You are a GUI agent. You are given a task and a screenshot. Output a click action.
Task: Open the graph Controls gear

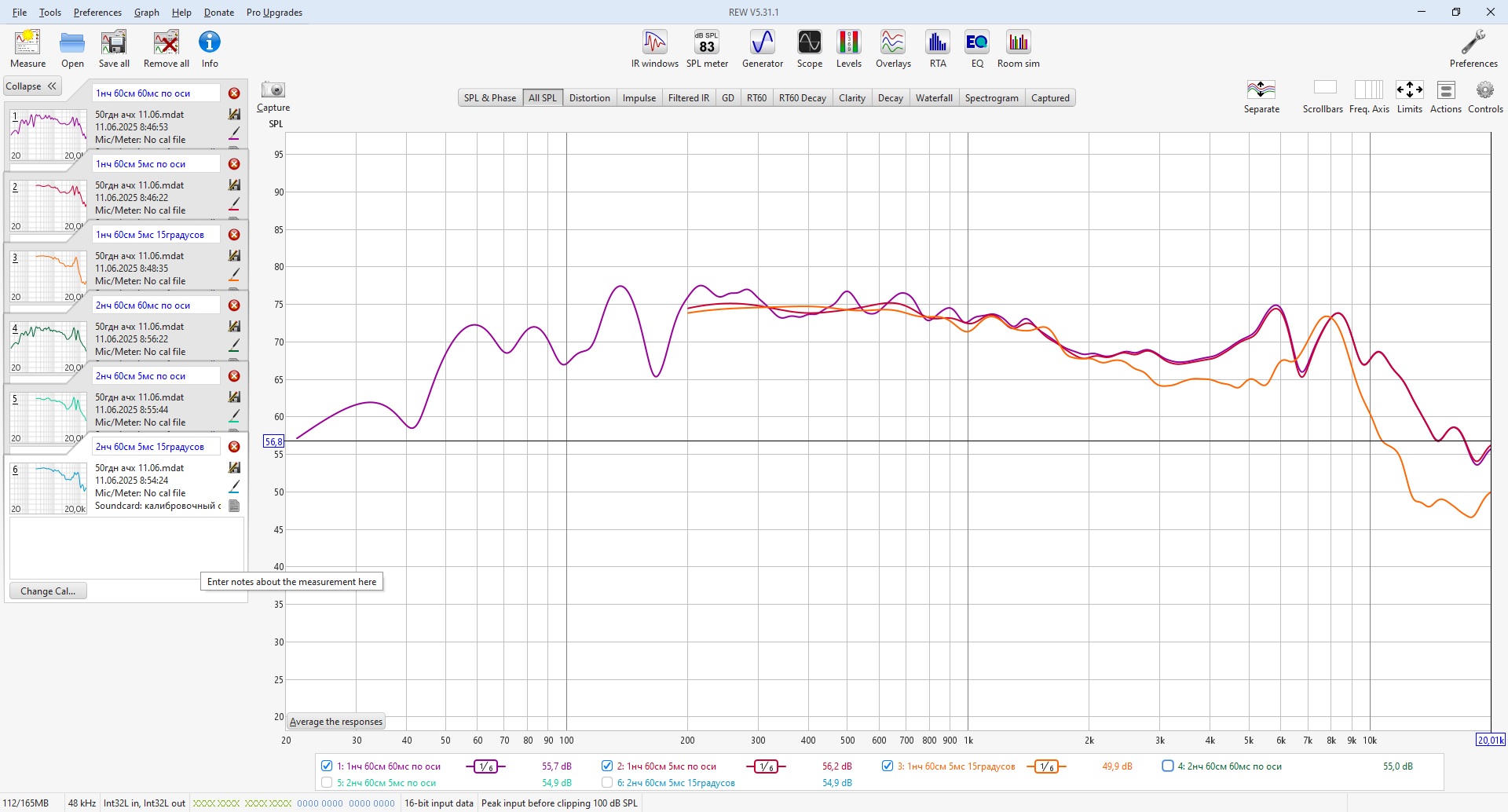[x=1485, y=97]
